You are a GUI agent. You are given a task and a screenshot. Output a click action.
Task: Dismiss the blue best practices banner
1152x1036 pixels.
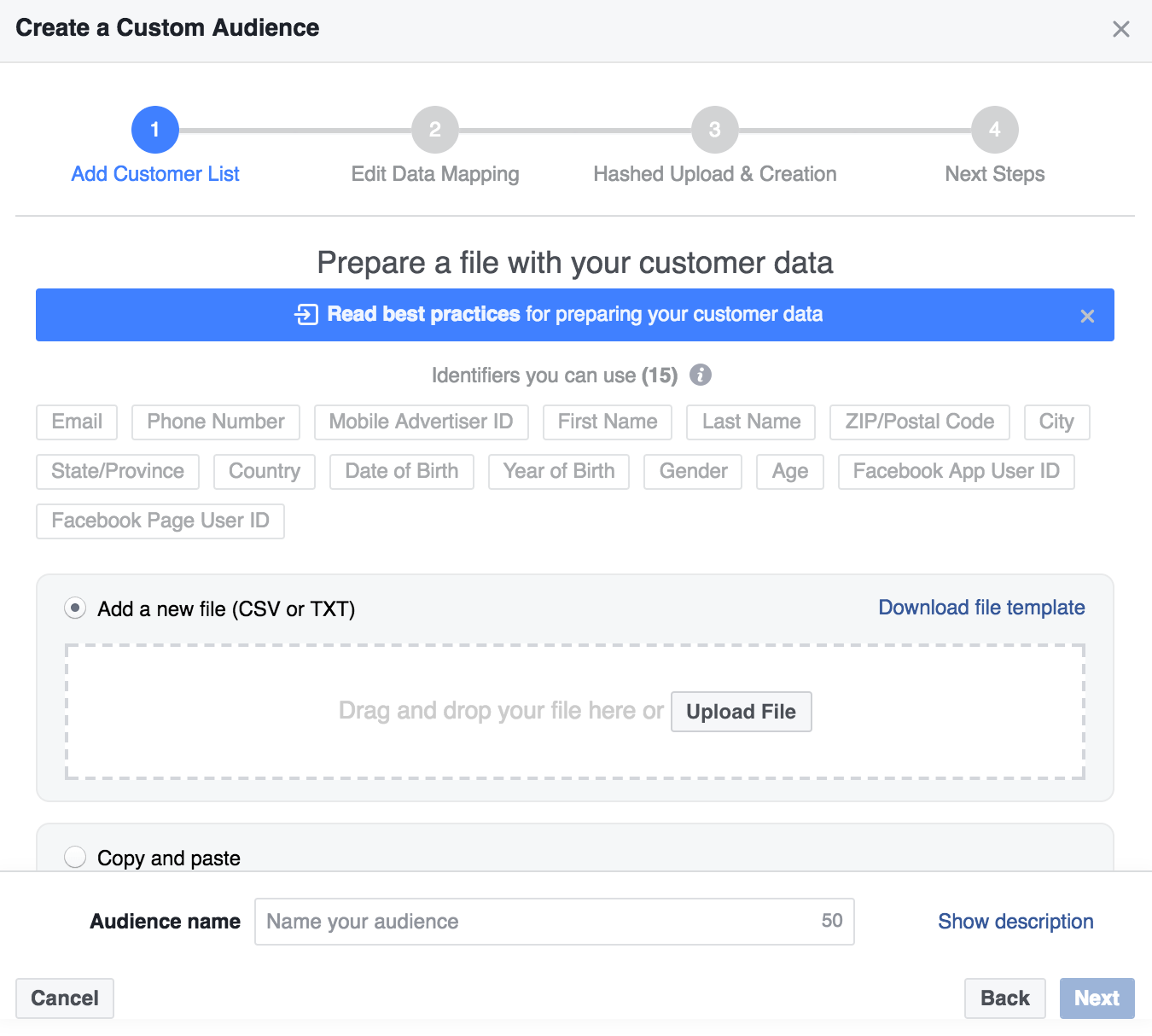[x=1087, y=316]
